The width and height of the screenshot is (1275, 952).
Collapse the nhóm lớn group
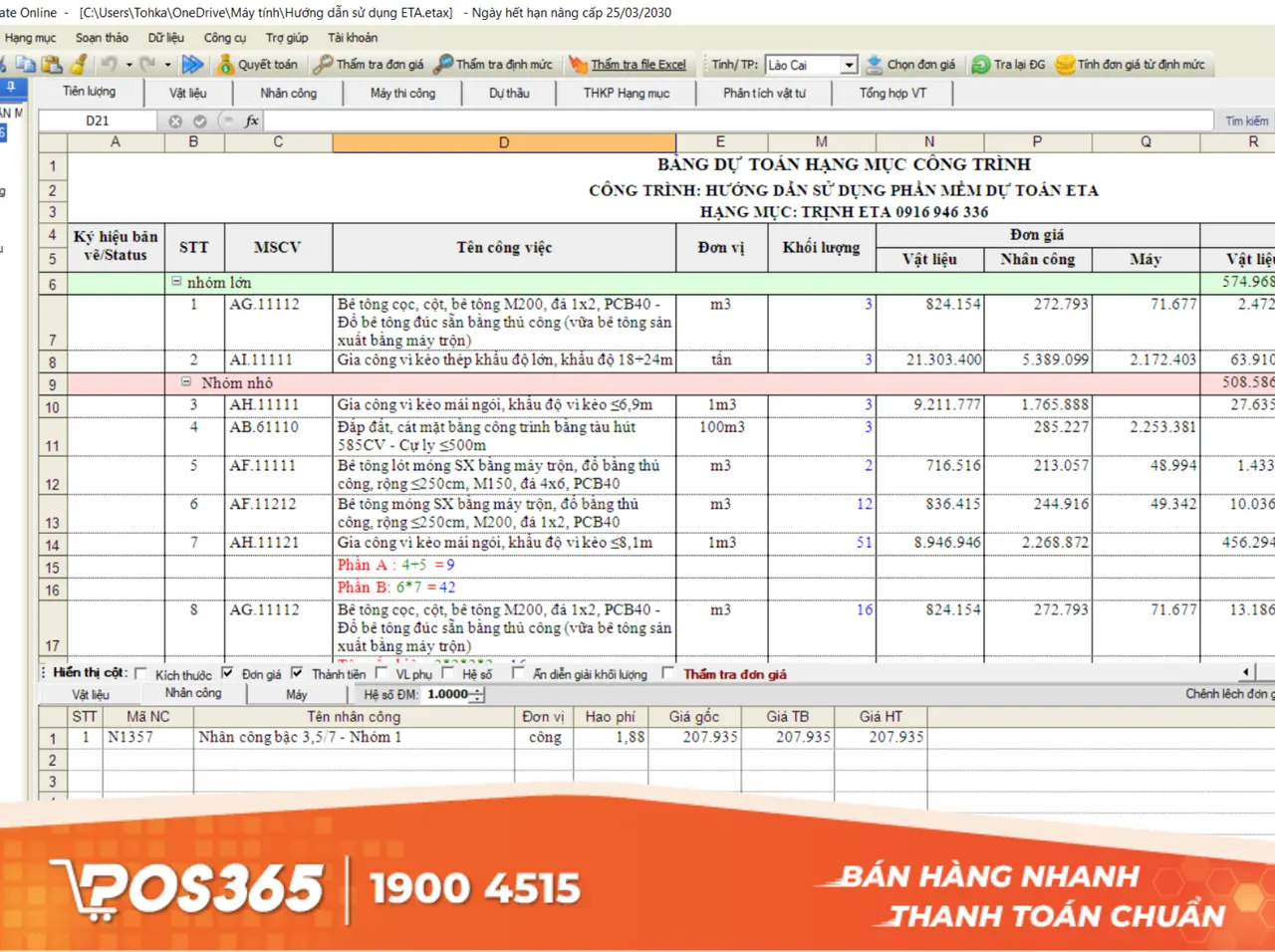[x=176, y=282]
